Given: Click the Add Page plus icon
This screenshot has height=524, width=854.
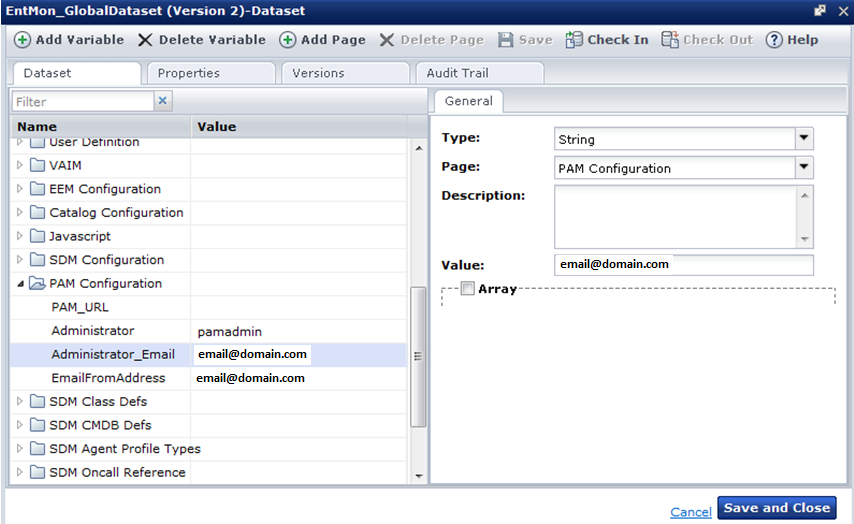Looking at the screenshot, I should click(288, 40).
